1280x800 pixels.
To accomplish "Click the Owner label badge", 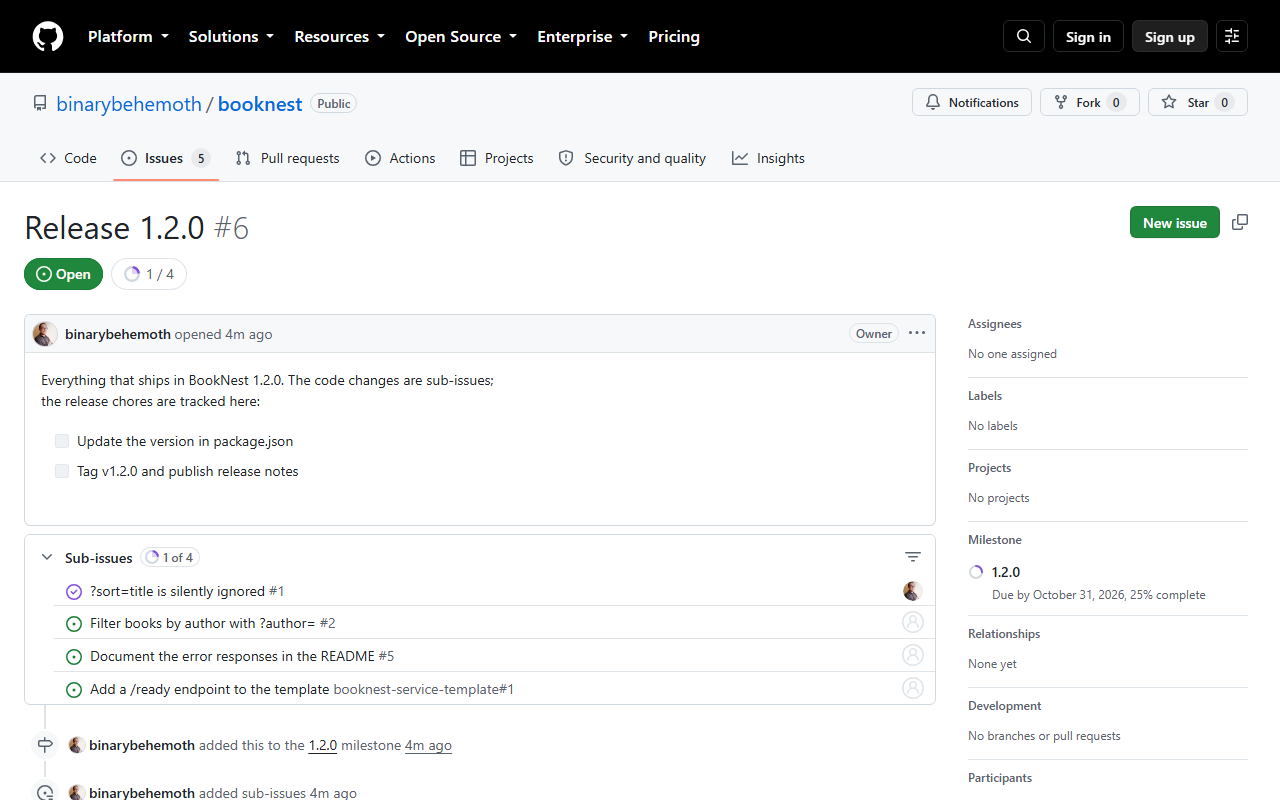I will coord(874,334).
